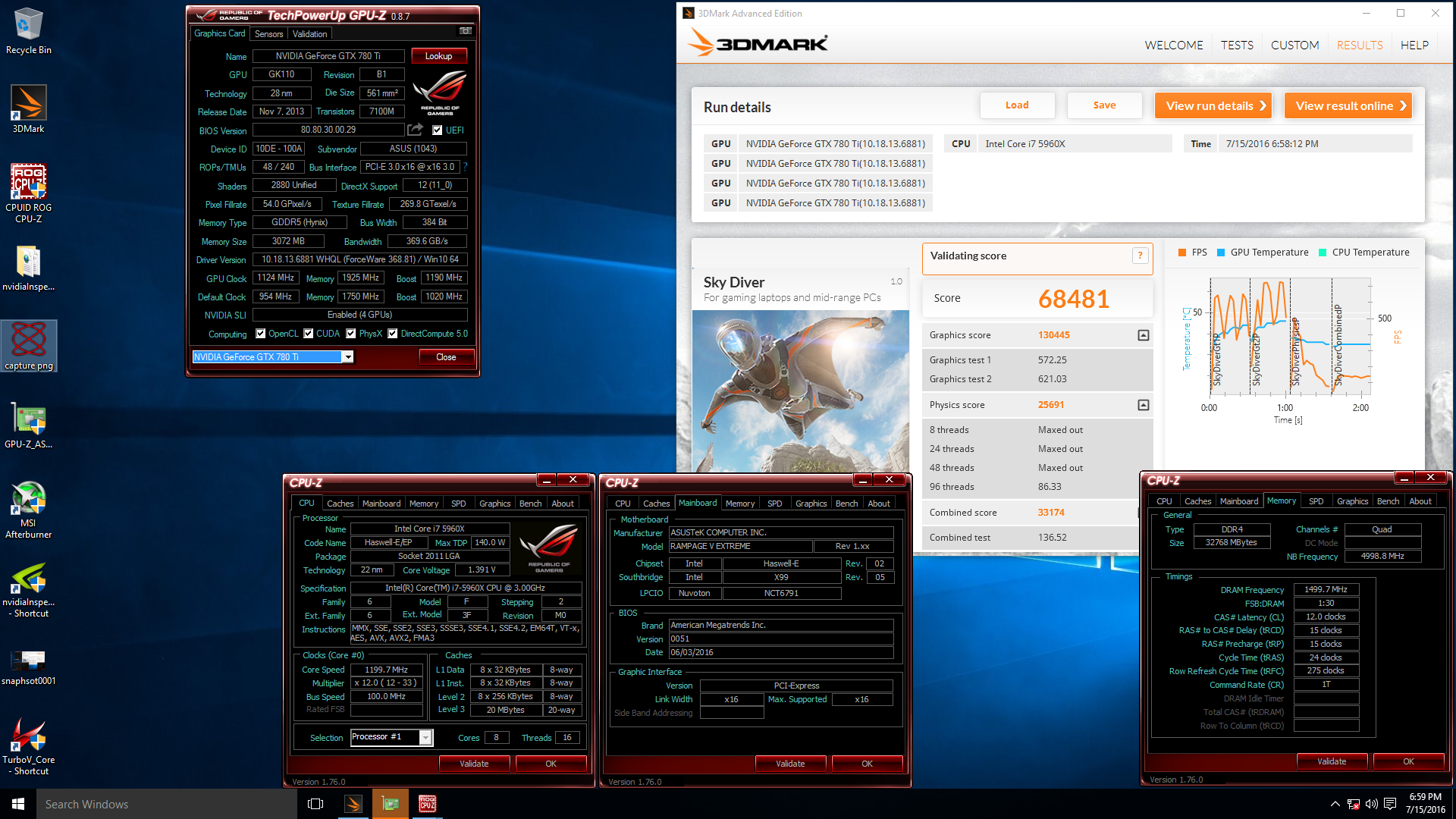Click the taskbar network icon
1456x819 pixels.
click(x=1354, y=804)
